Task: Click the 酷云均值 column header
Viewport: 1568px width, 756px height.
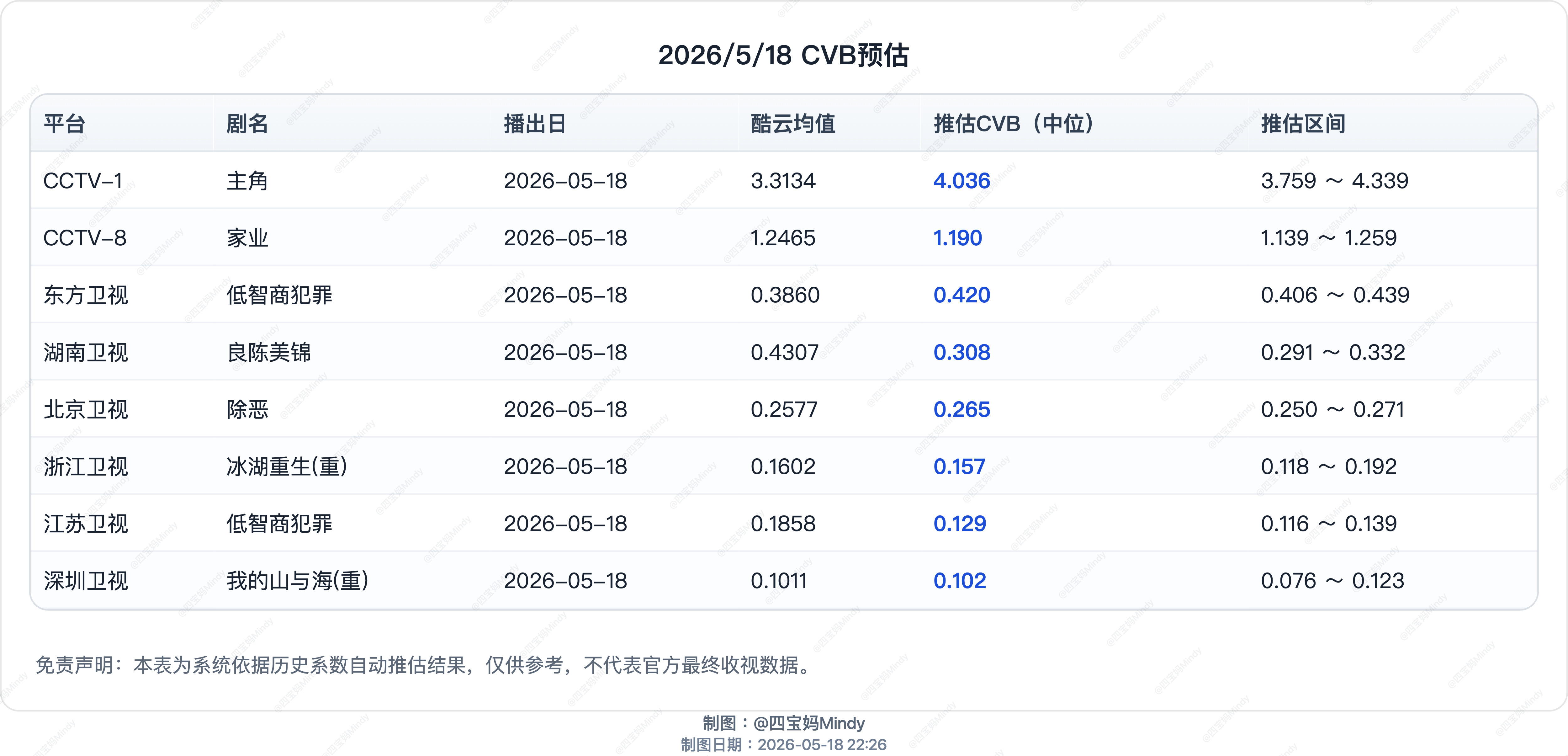Action: (x=792, y=124)
